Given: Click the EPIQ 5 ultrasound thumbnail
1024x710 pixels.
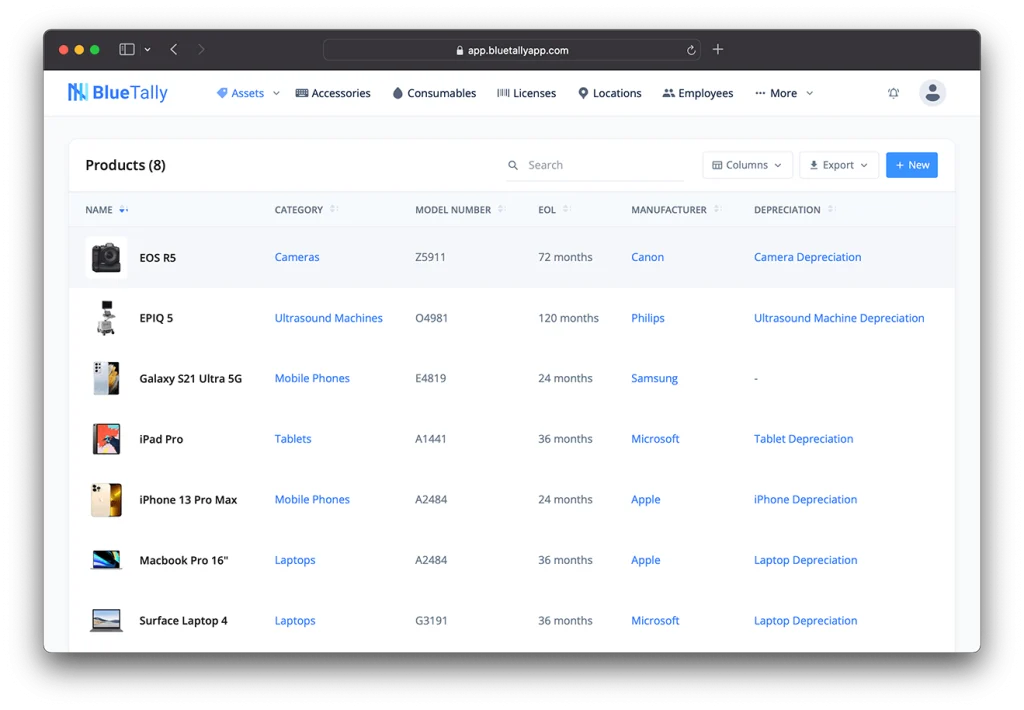Looking at the screenshot, I should coord(106,318).
